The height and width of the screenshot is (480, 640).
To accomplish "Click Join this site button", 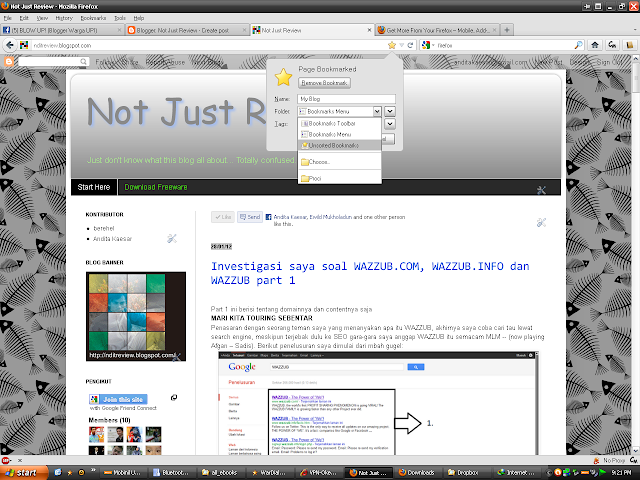I will tap(118, 399).
